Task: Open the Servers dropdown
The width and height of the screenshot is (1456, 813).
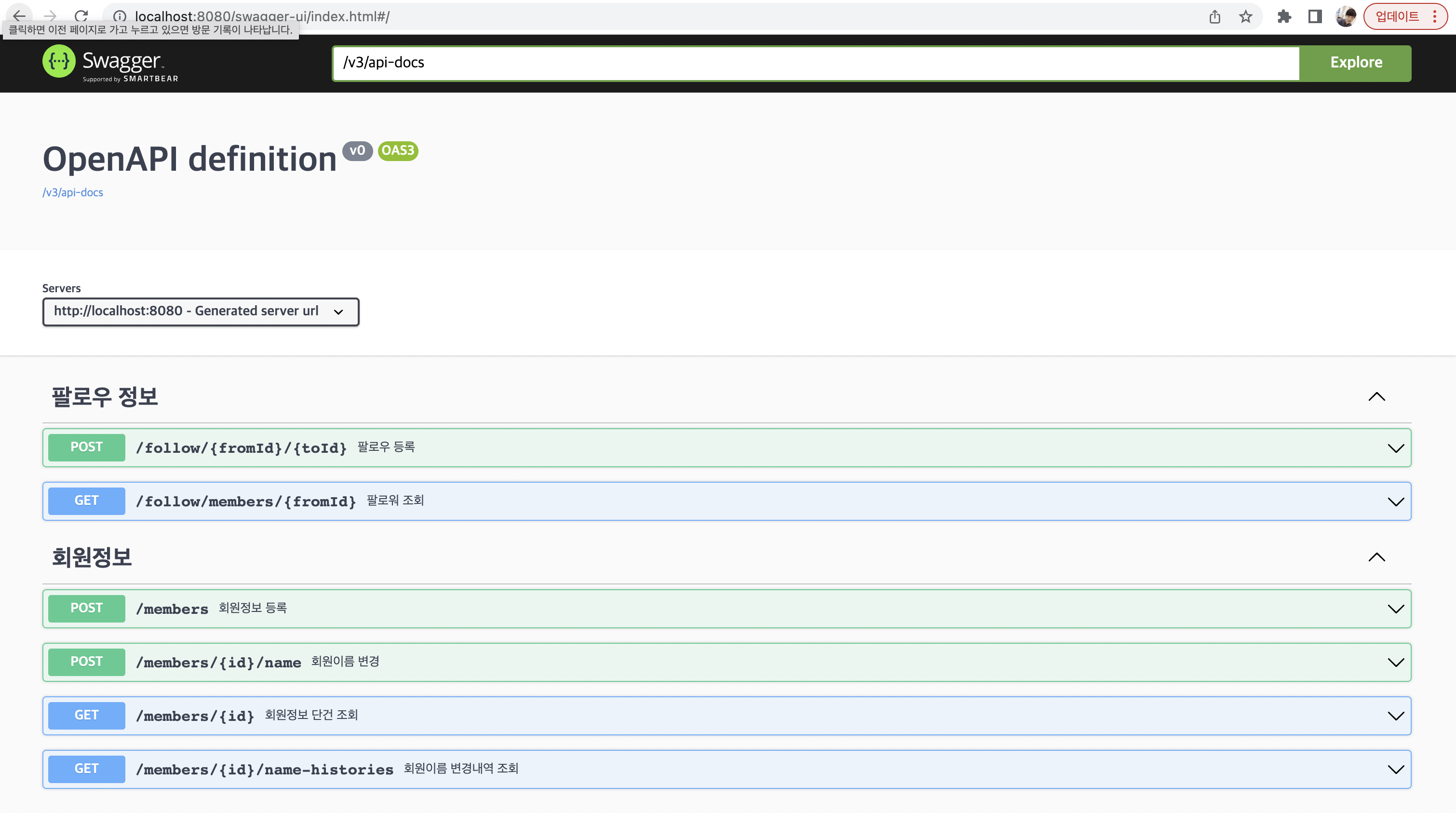Action: pos(201,312)
